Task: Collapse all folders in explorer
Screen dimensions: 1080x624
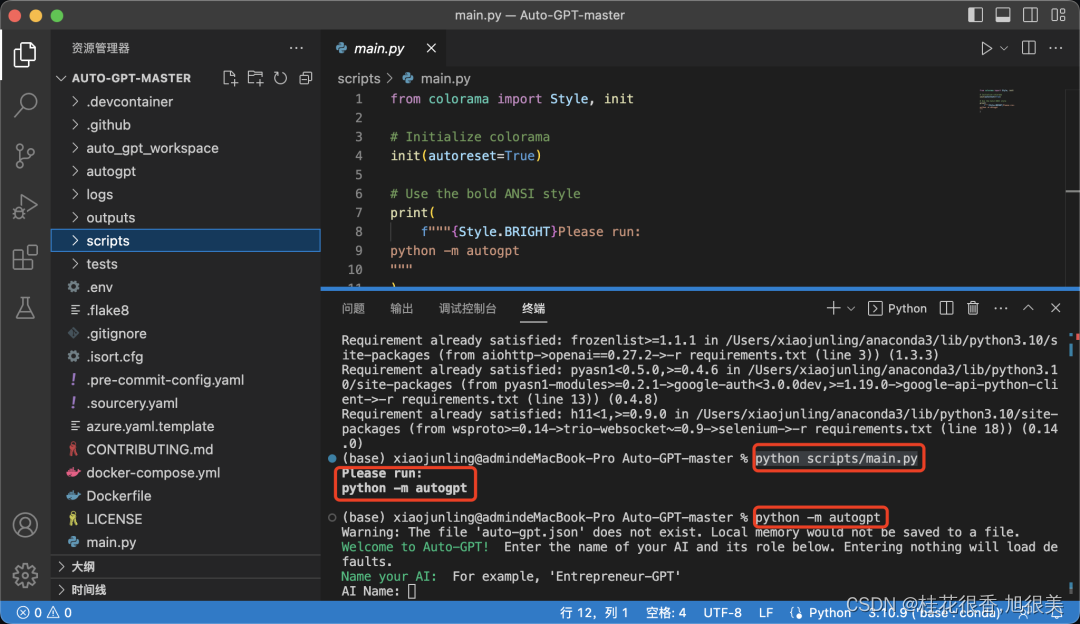Action: (x=306, y=78)
